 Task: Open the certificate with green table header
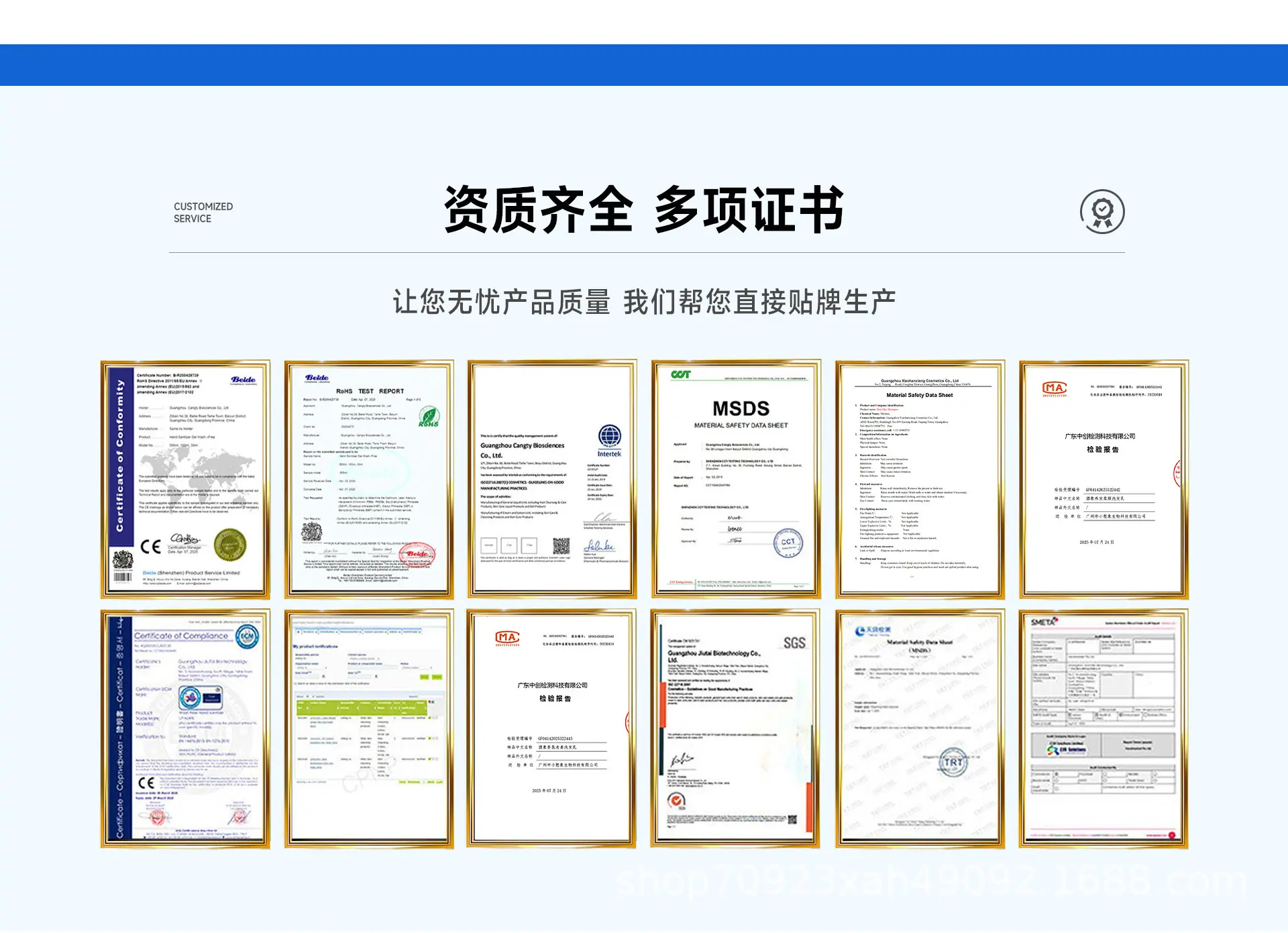pos(369,729)
